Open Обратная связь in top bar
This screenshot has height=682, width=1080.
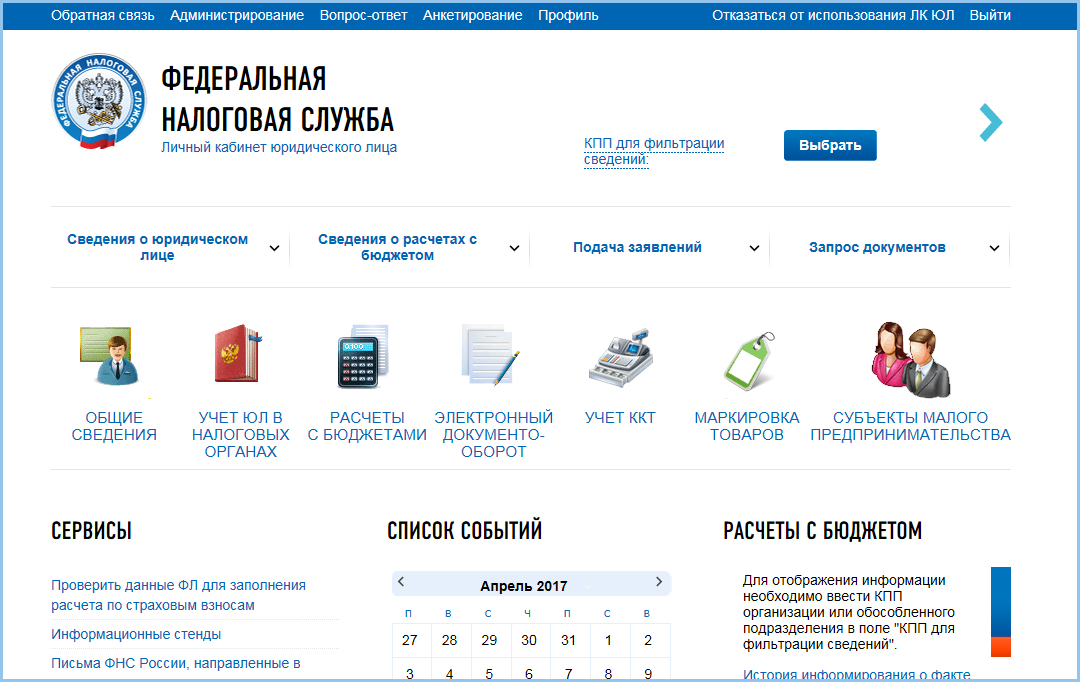click(103, 15)
